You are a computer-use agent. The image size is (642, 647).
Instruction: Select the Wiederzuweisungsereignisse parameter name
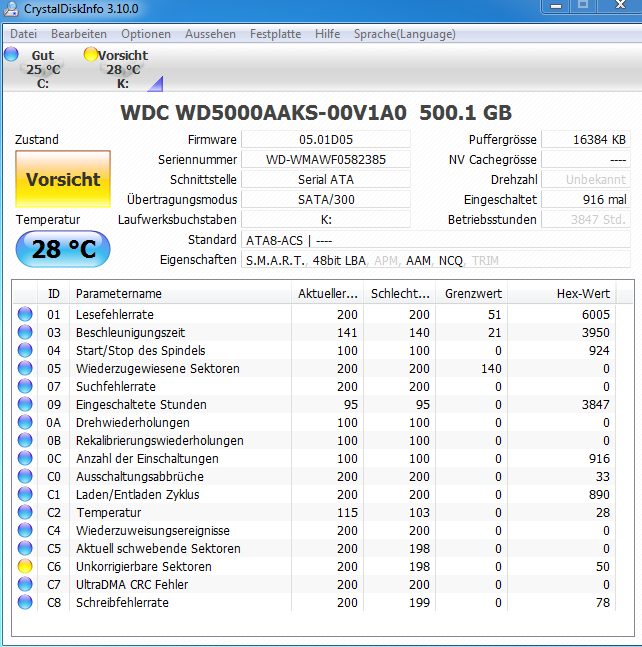pos(153,531)
